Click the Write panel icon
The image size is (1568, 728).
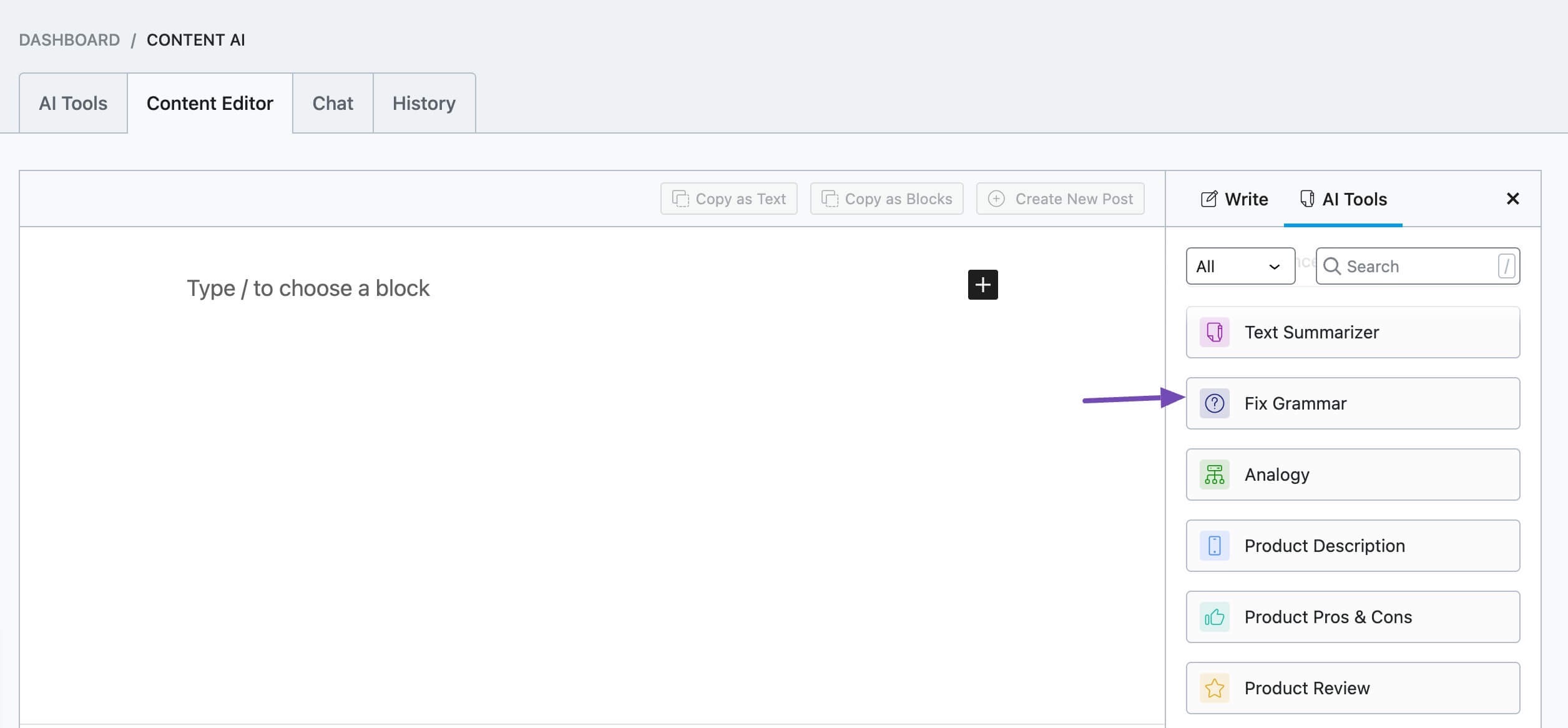click(1208, 198)
